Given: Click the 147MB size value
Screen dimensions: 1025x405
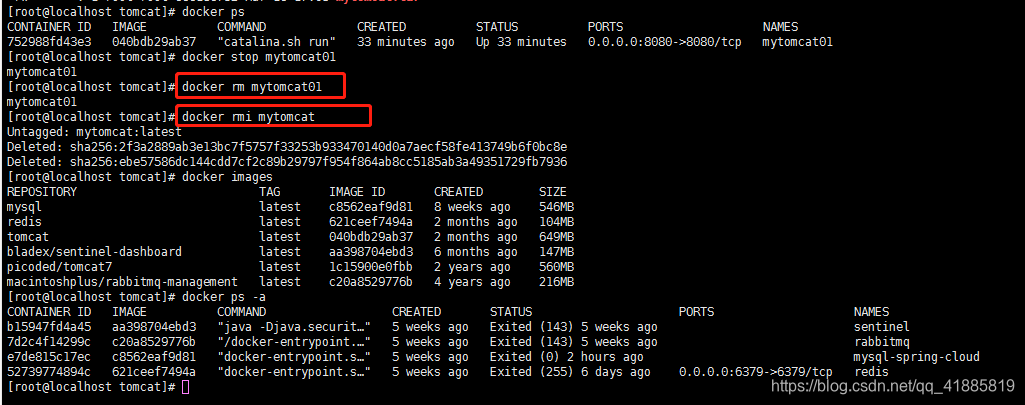Looking at the screenshot, I should pyautogui.click(x=556, y=252).
